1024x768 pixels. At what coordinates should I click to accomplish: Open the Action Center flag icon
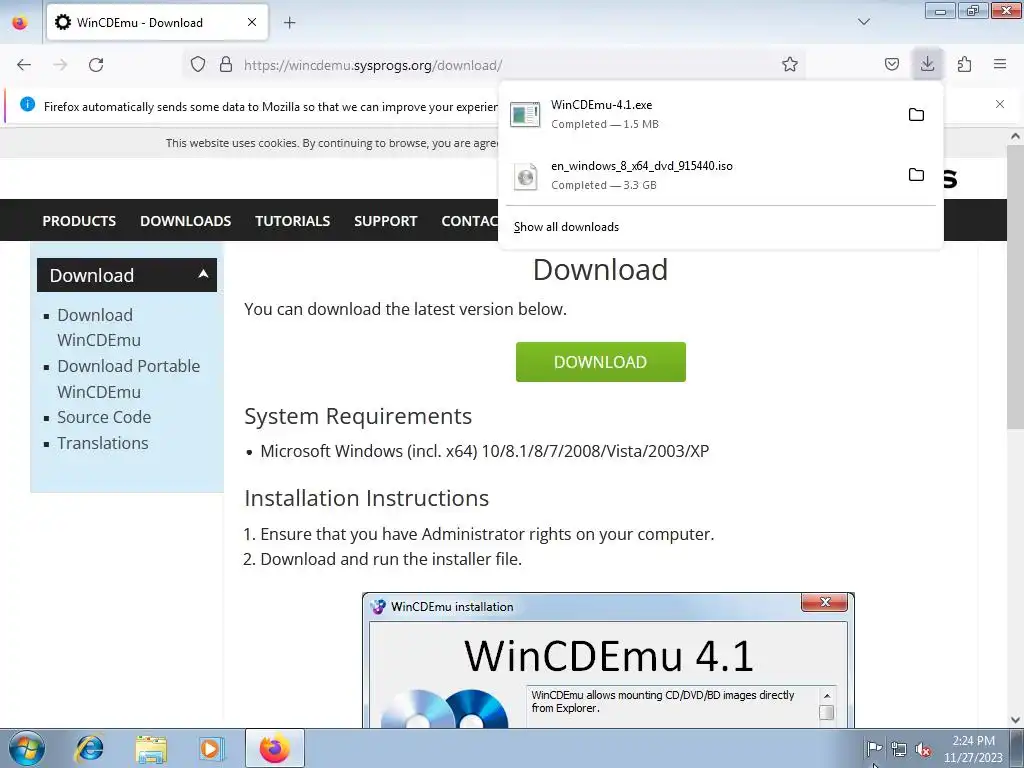pyautogui.click(x=874, y=748)
